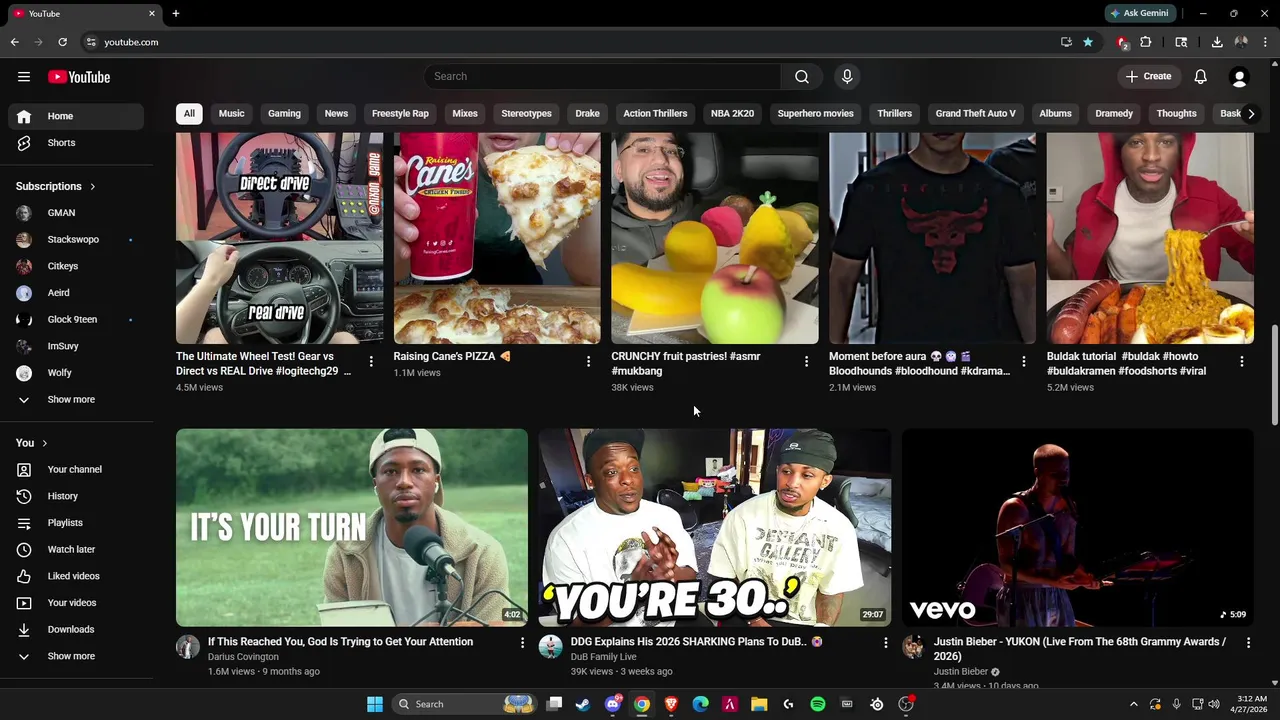Open the Windows taskbar Search box
Screen dimensions: 1280x720
point(465,704)
